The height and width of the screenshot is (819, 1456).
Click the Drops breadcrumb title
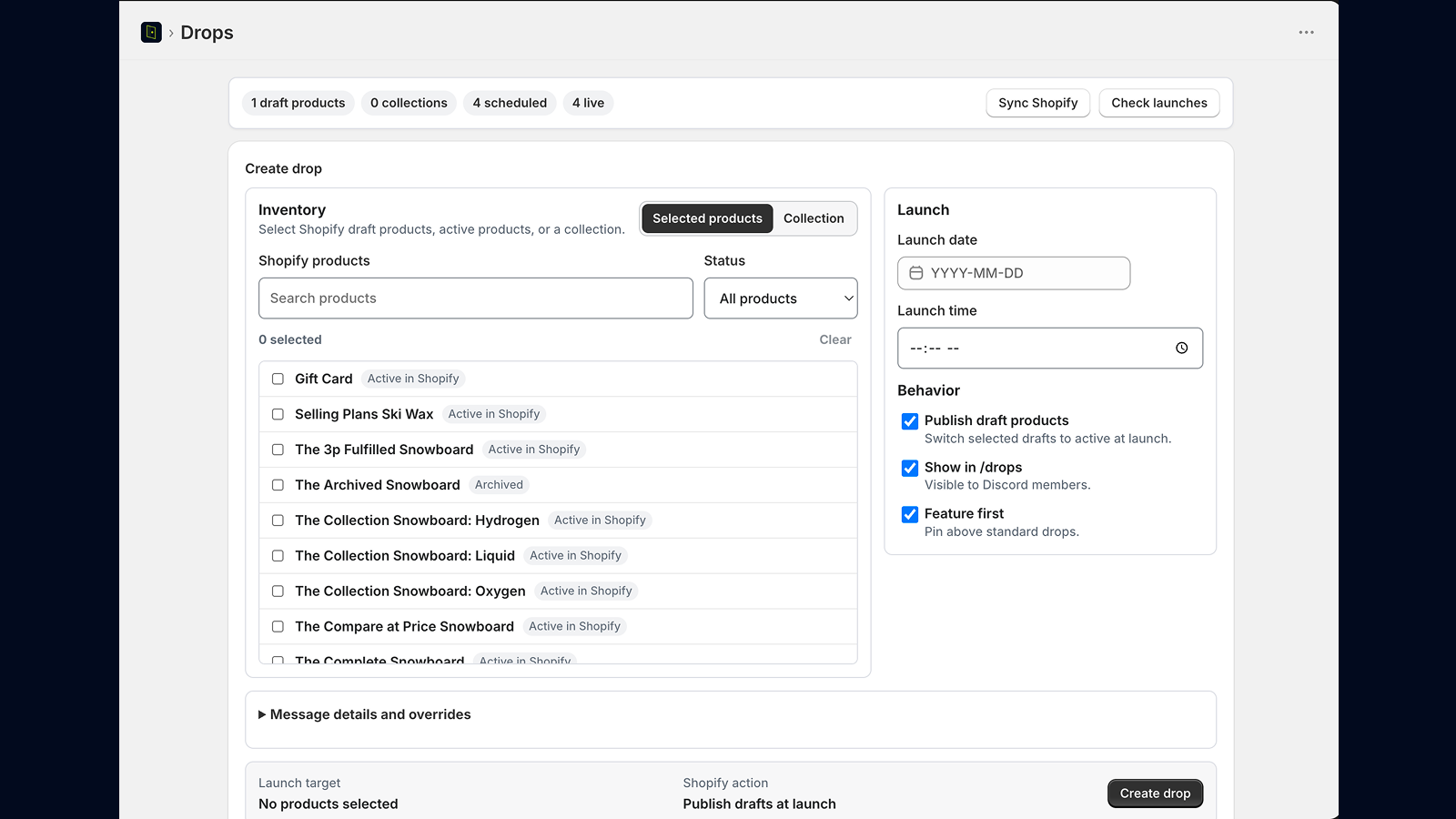coord(207,33)
